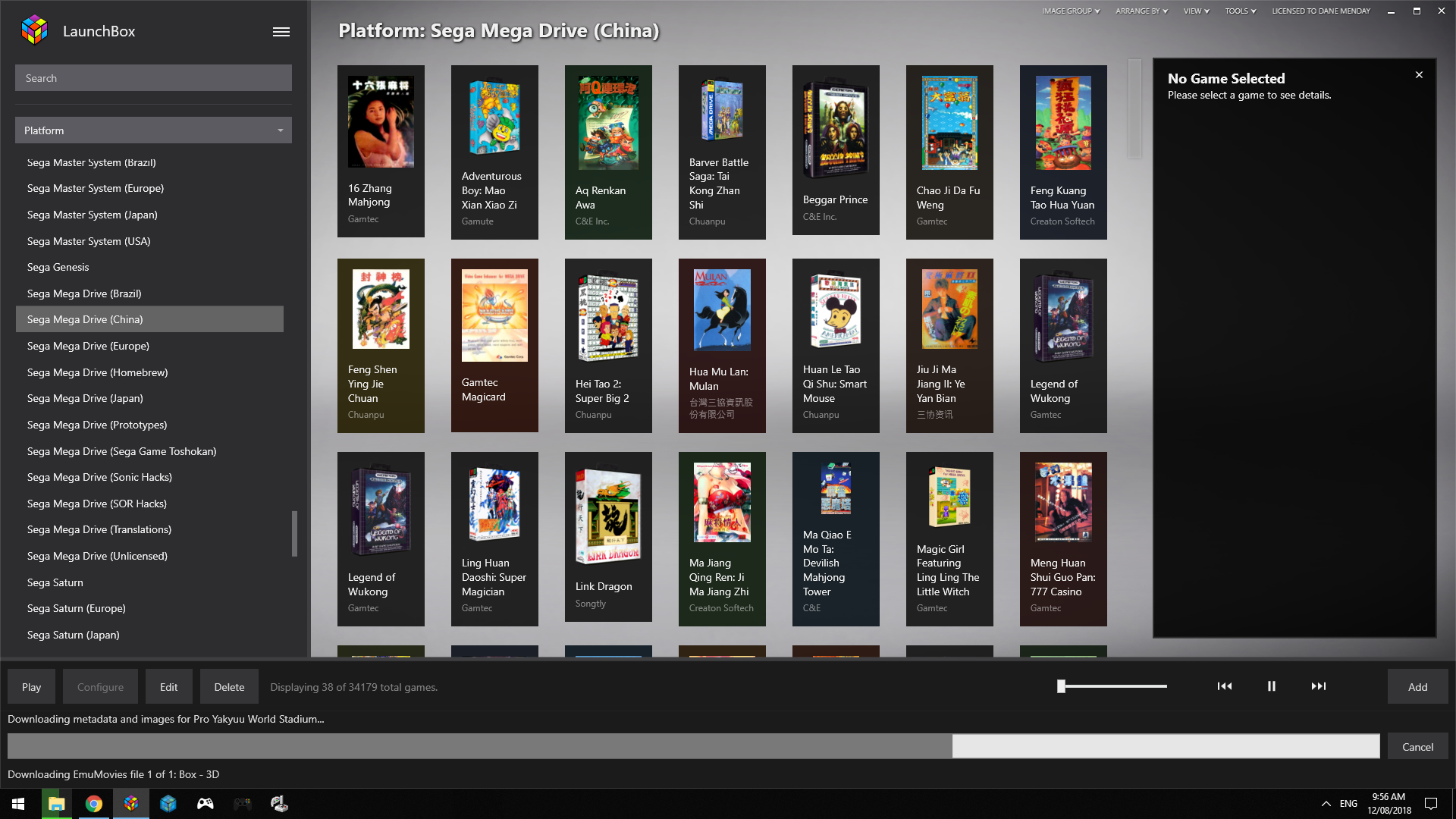Select the Hua Mu Lan: Mulan game

[x=722, y=346]
